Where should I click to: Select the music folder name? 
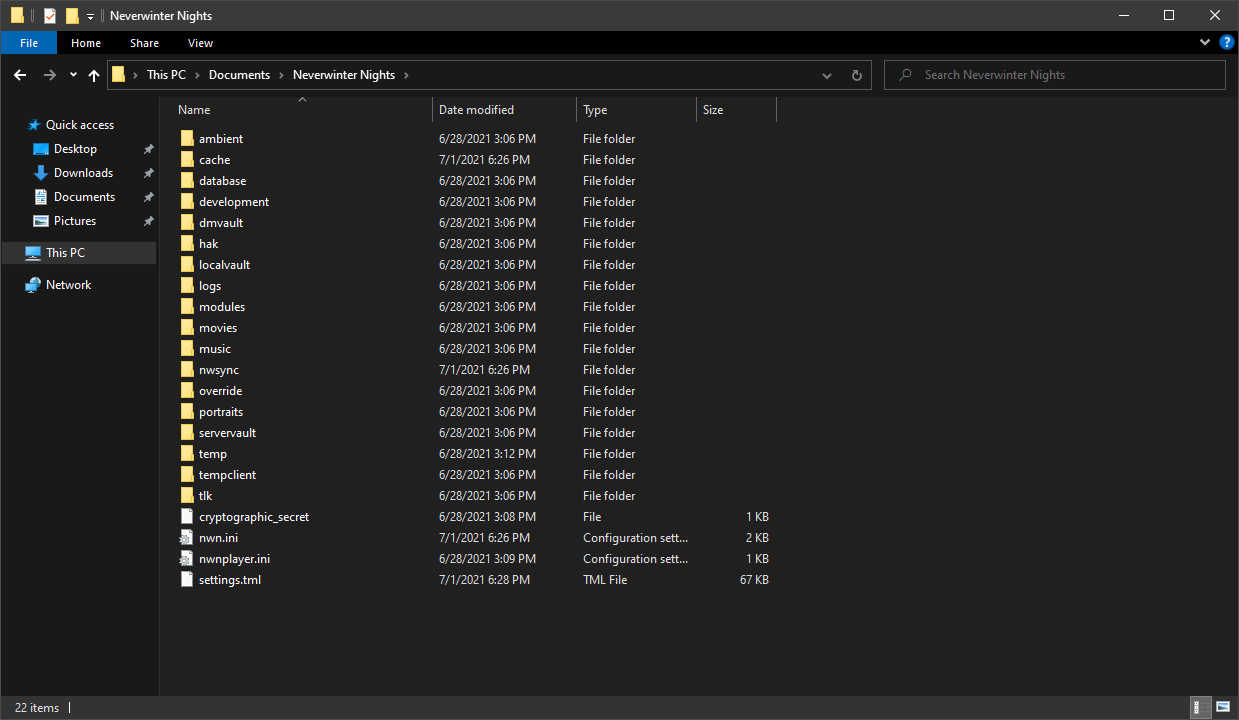pos(215,349)
